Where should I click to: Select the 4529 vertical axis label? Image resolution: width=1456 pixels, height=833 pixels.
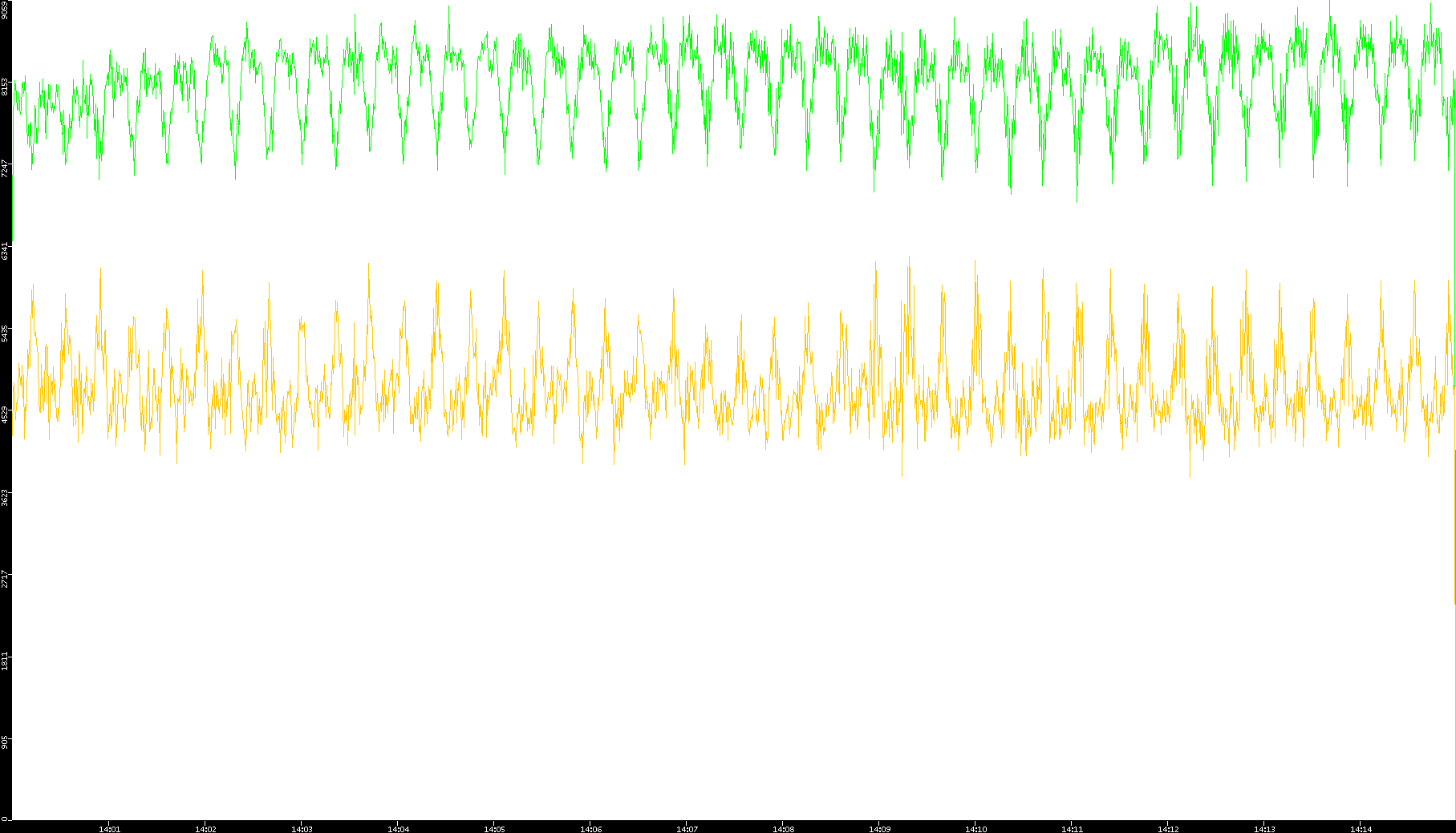coord(6,414)
